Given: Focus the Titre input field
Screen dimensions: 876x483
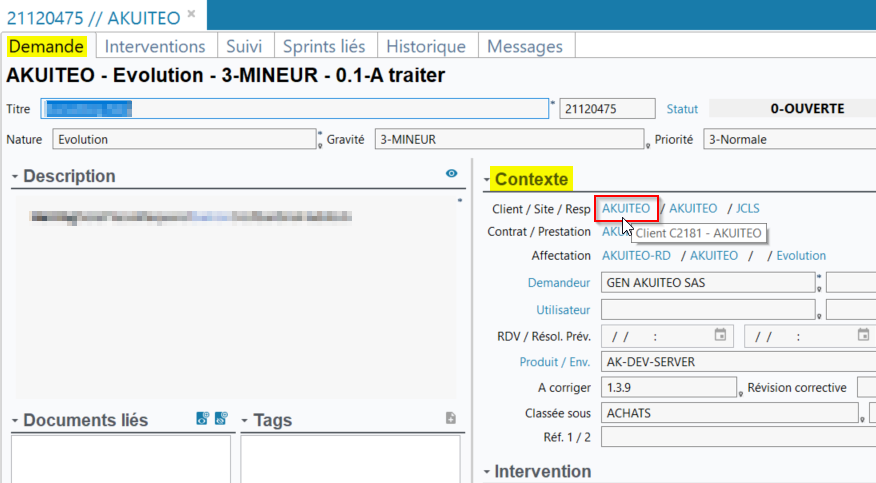Looking at the screenshot, I should [x=294, y=108].
